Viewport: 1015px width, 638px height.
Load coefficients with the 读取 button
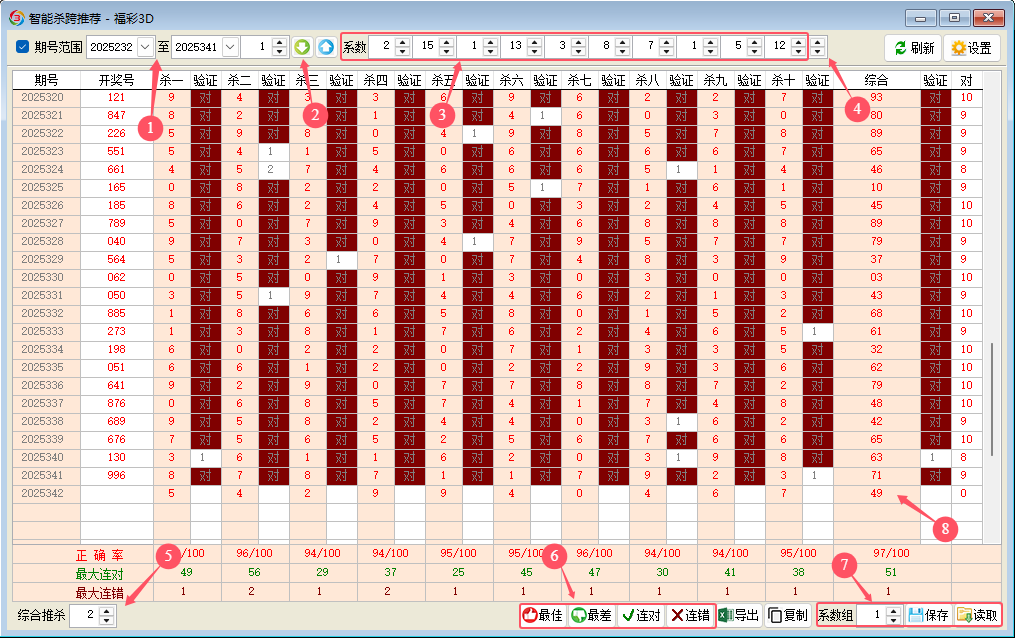(x=976, y=615)
